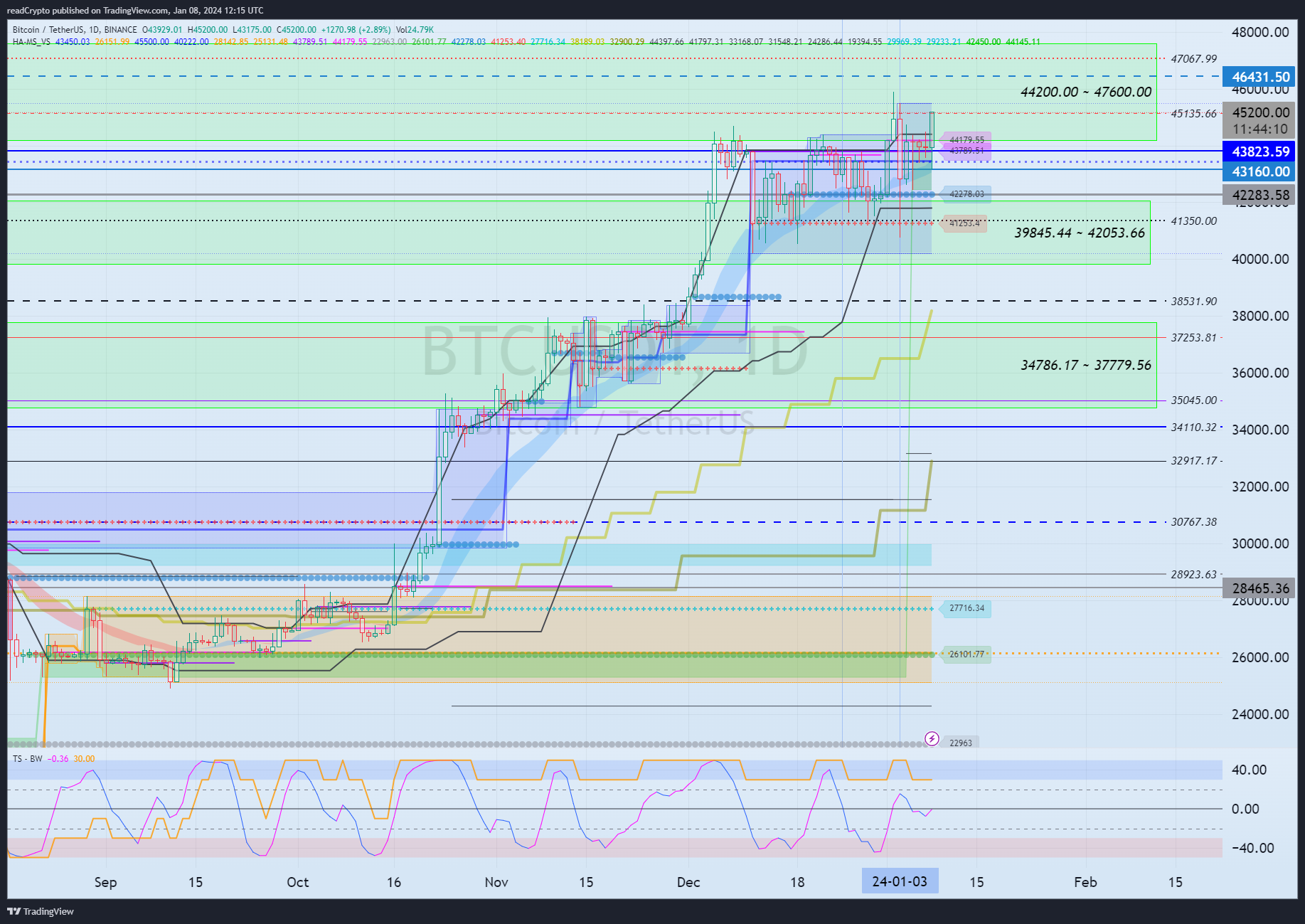Click the Nov label on the time axis
Image resolution: width=1305 pixels, height=924 pixels.
pos(496,882)
